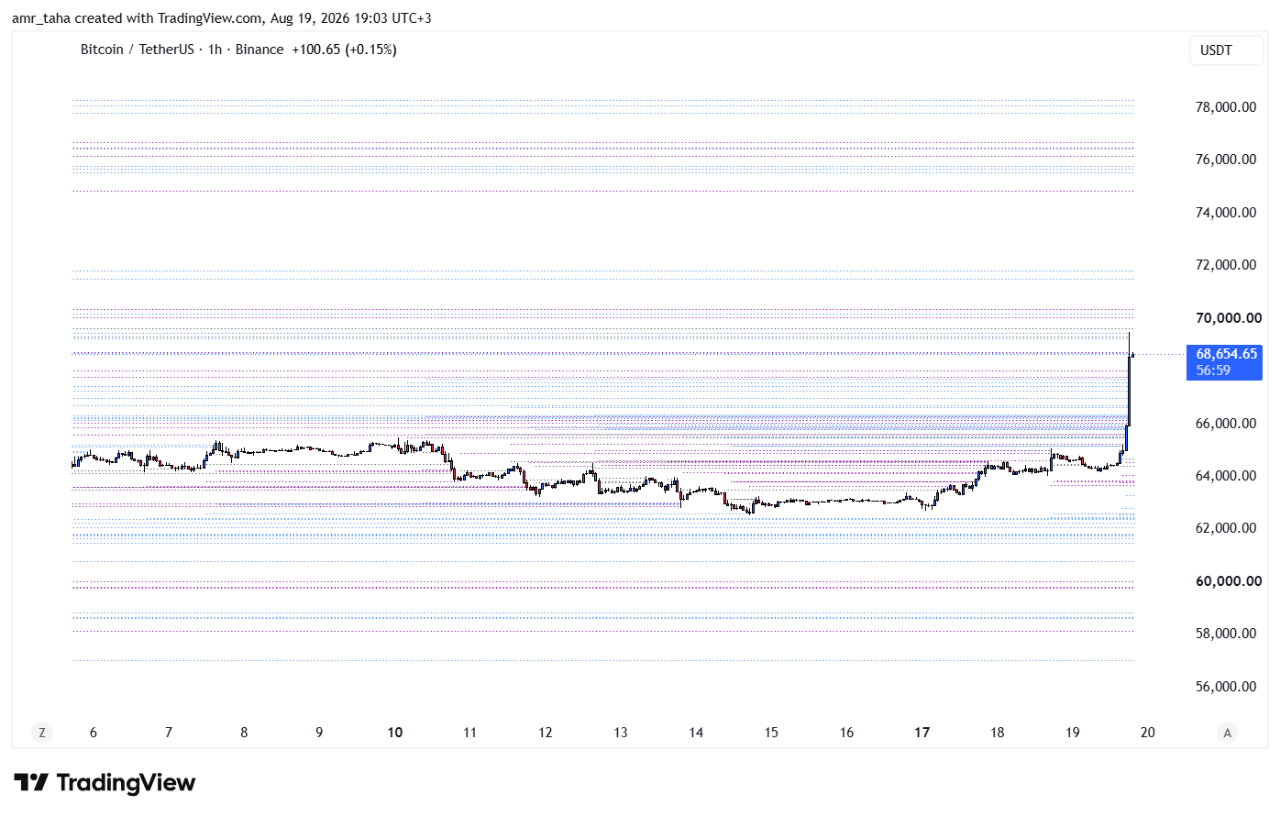Click bold date 17 on the time axis

[922, 733]
